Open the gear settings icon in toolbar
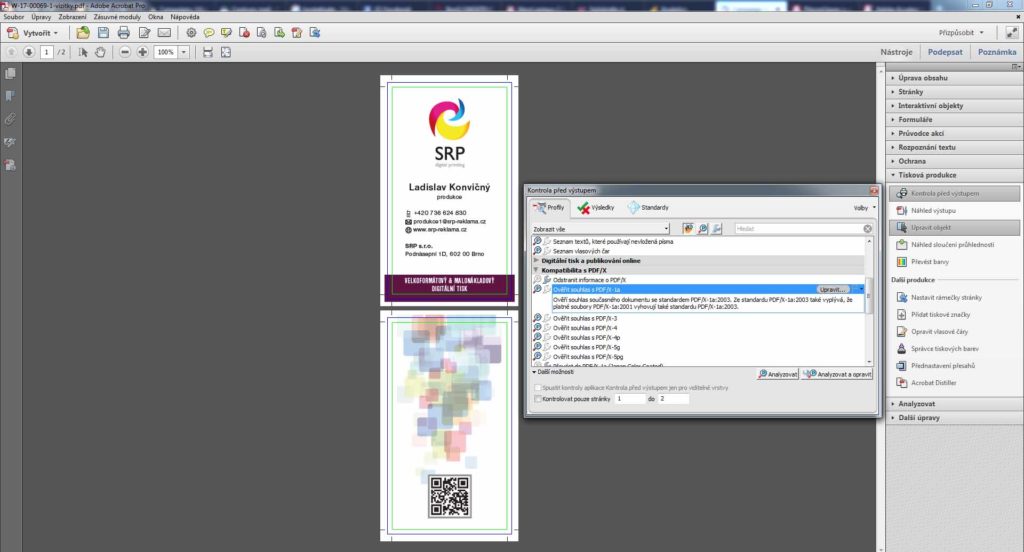 pos(191,33)
